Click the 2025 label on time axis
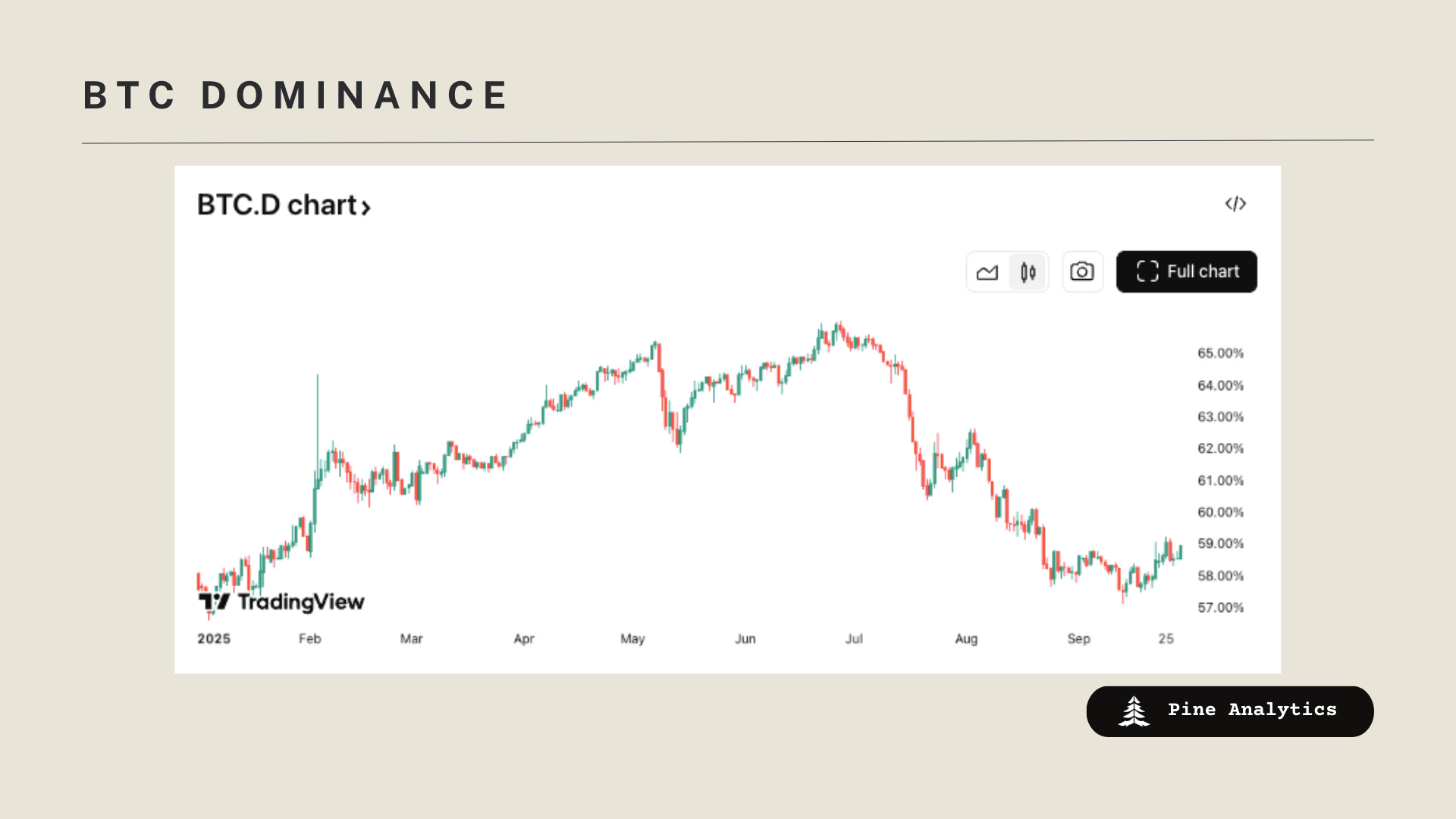The width and height of the screenshot is (1456, 819). tap(214, 639)
